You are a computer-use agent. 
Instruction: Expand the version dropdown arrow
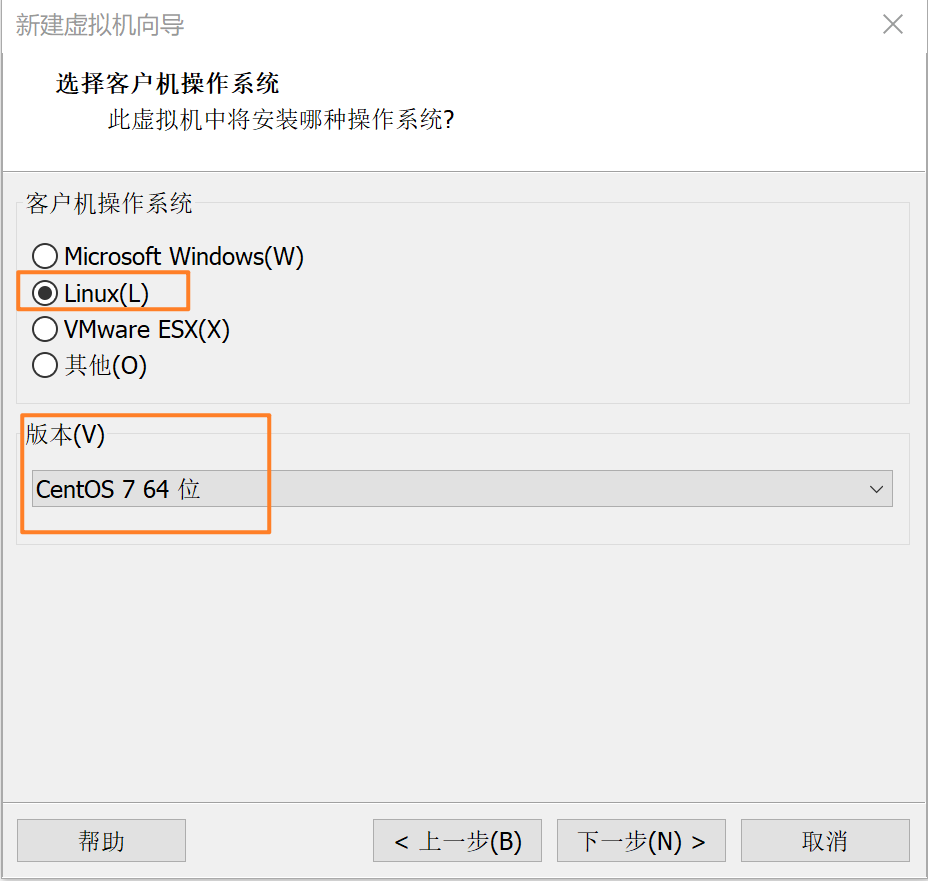coord(876,489)
